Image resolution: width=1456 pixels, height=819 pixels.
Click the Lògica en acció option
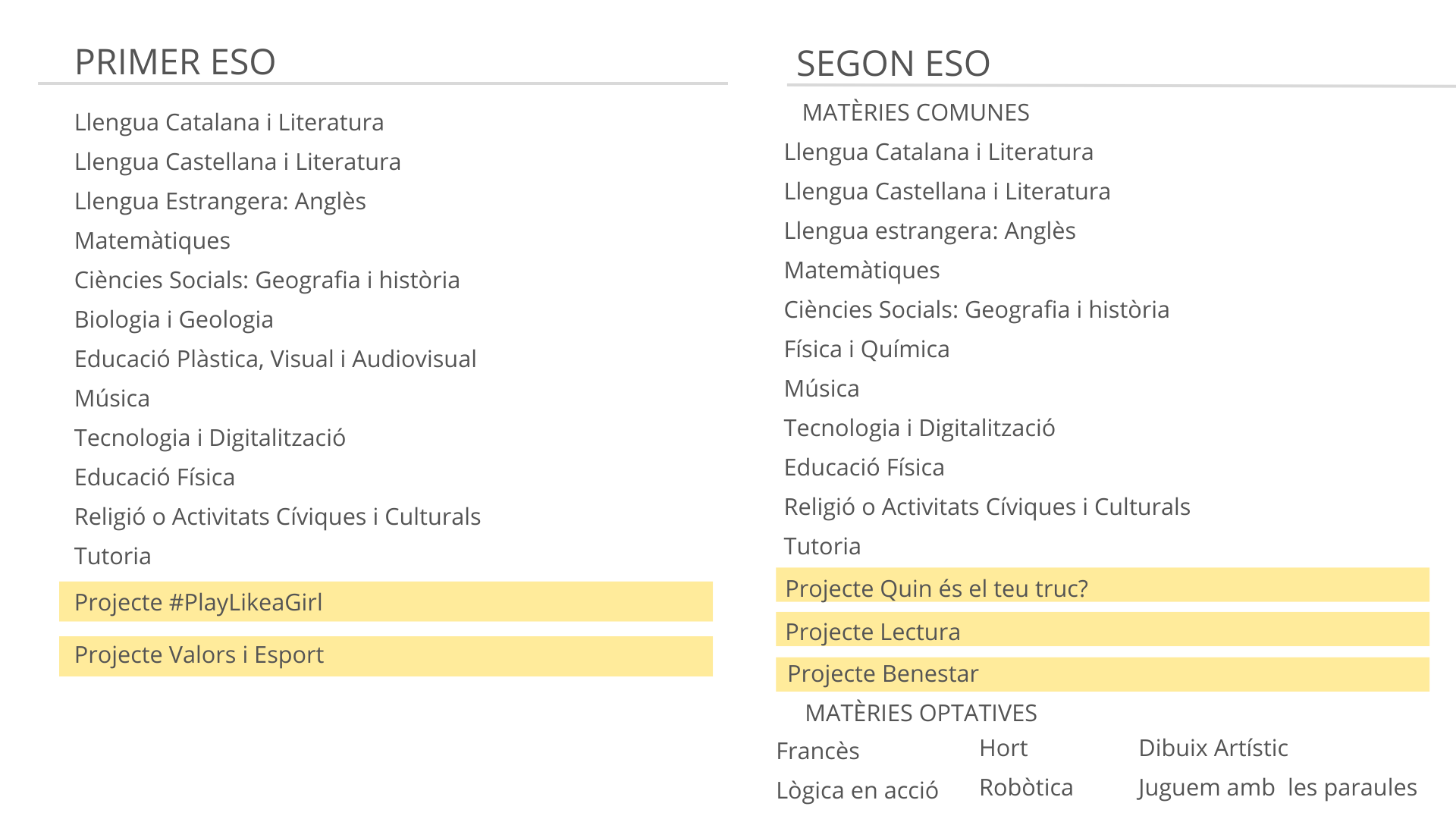point(857,790)
